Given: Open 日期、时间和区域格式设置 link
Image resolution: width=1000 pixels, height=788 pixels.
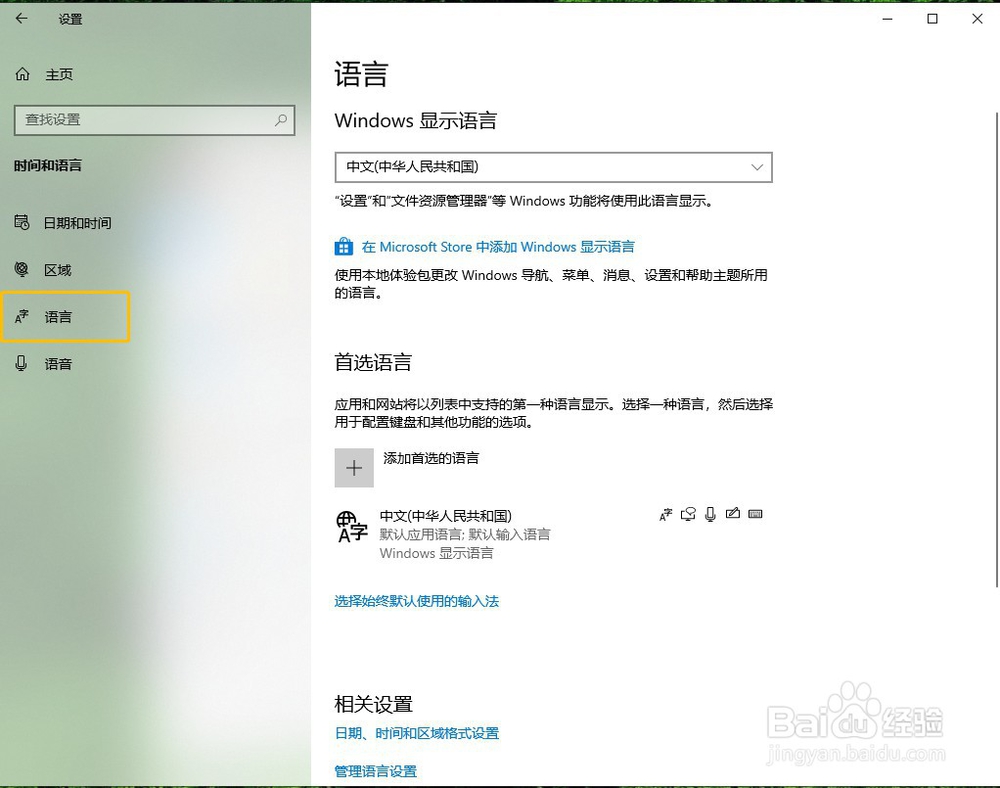Looking at the screenshot, I should (x=416, y=733).
